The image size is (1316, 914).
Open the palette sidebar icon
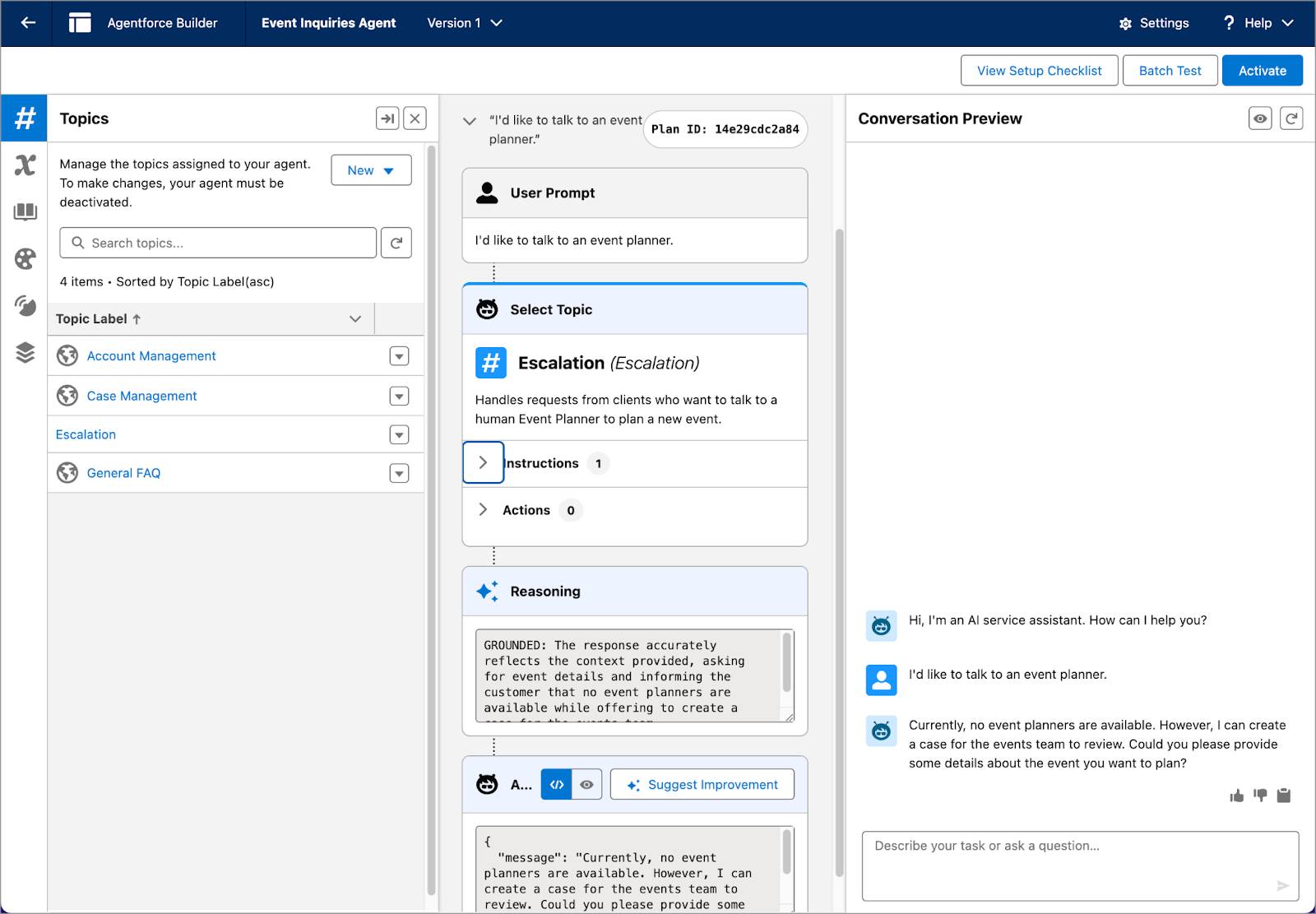tap(25, 259)
